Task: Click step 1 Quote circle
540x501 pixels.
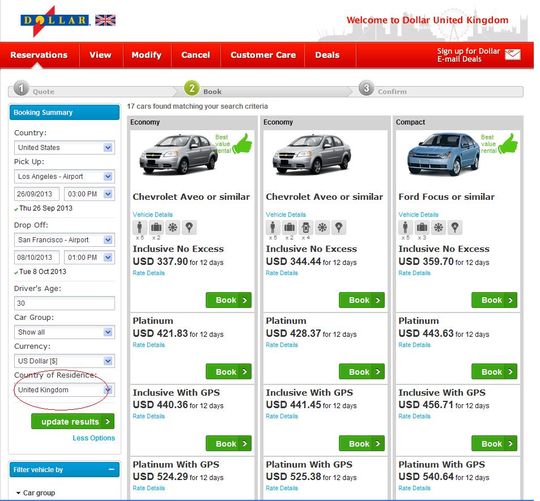Action: point(21,88)
